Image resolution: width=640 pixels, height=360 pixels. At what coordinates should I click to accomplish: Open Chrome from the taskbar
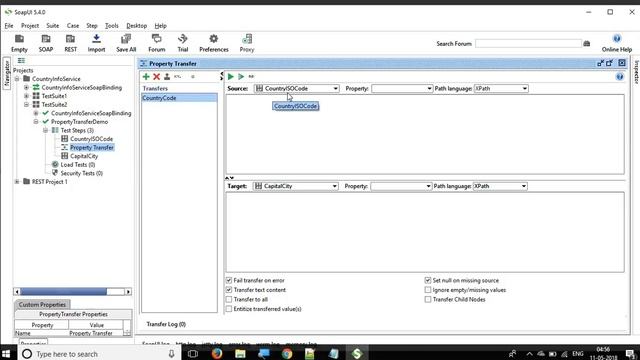287,353
